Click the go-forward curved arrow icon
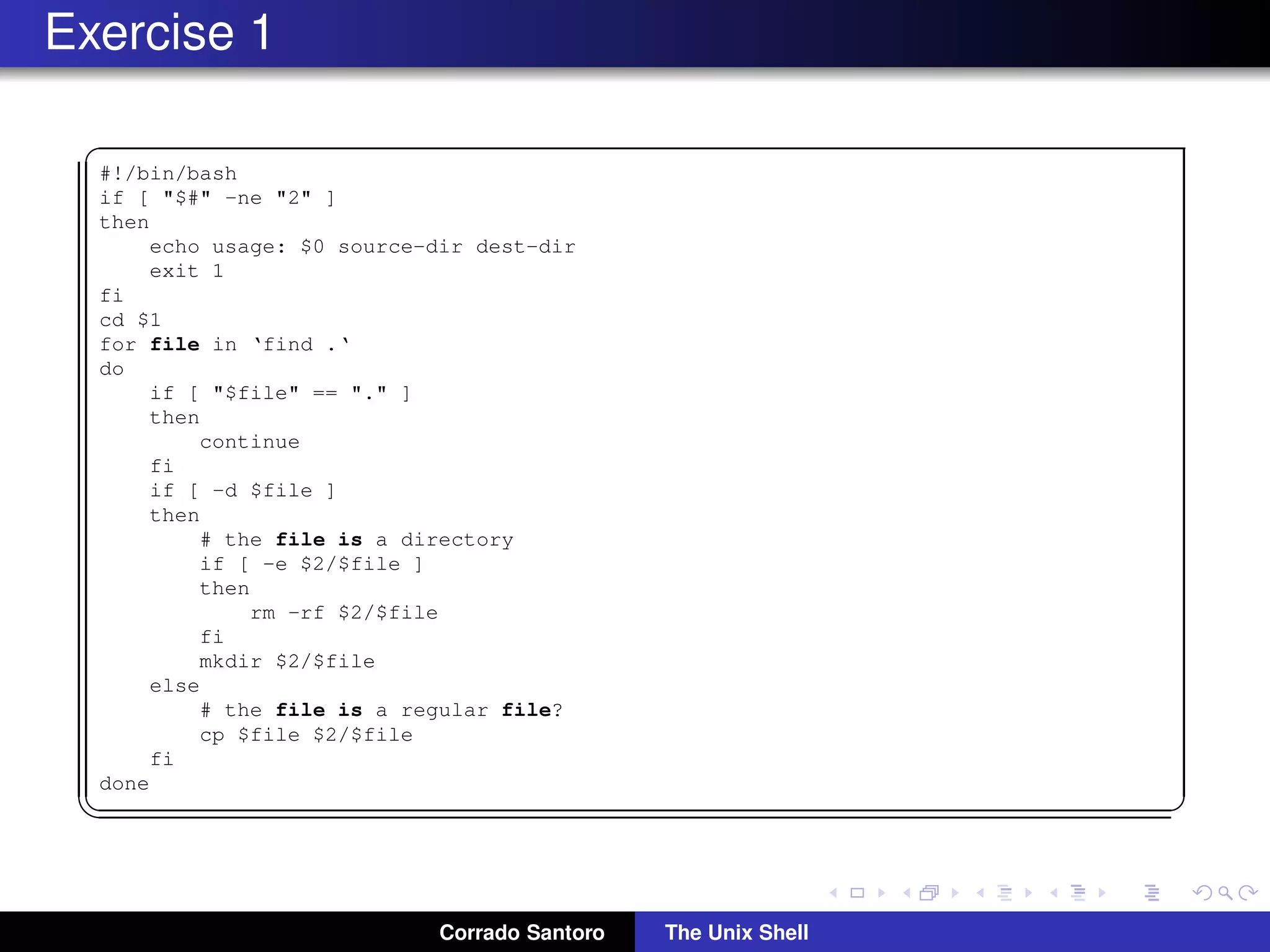Viewport: 1270px width, 952px height. pos(1248,892)
